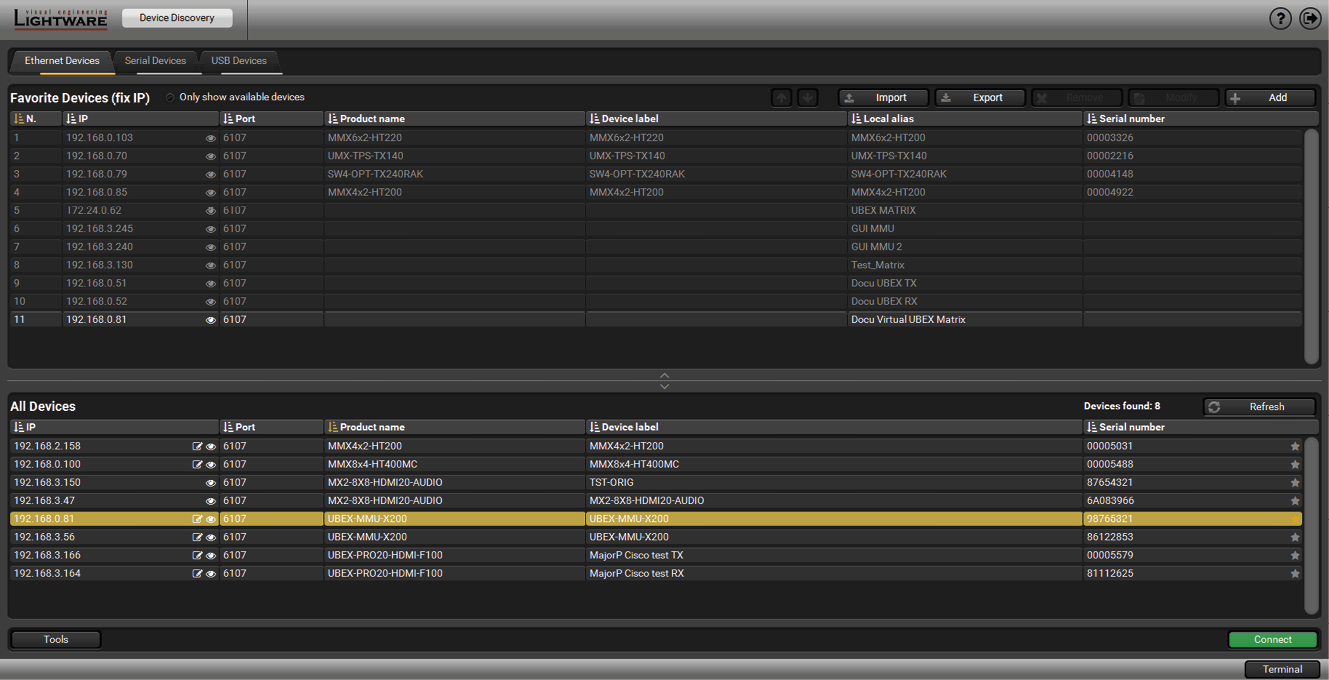Star the device with serial 00005579
Screen dimensions: 1329x680
tap(1295, 556)
